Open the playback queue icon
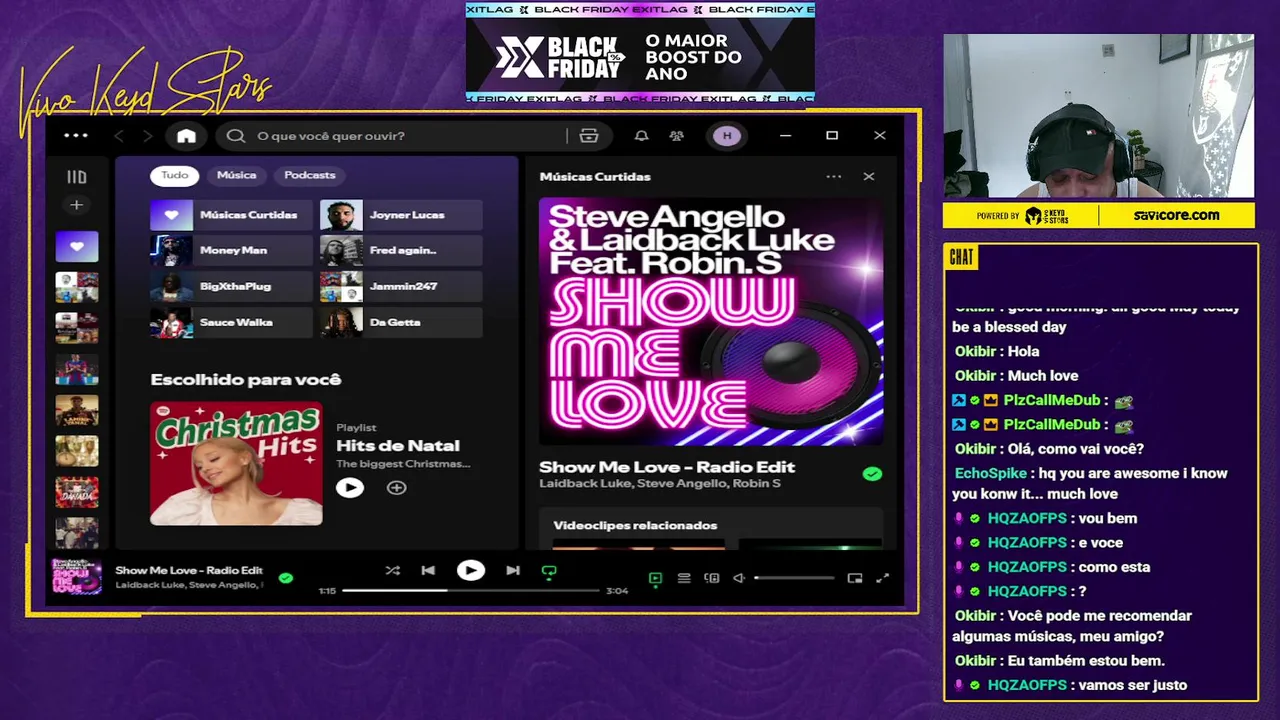The width and height of the screenshot is (1280, 720). [684, 578]
